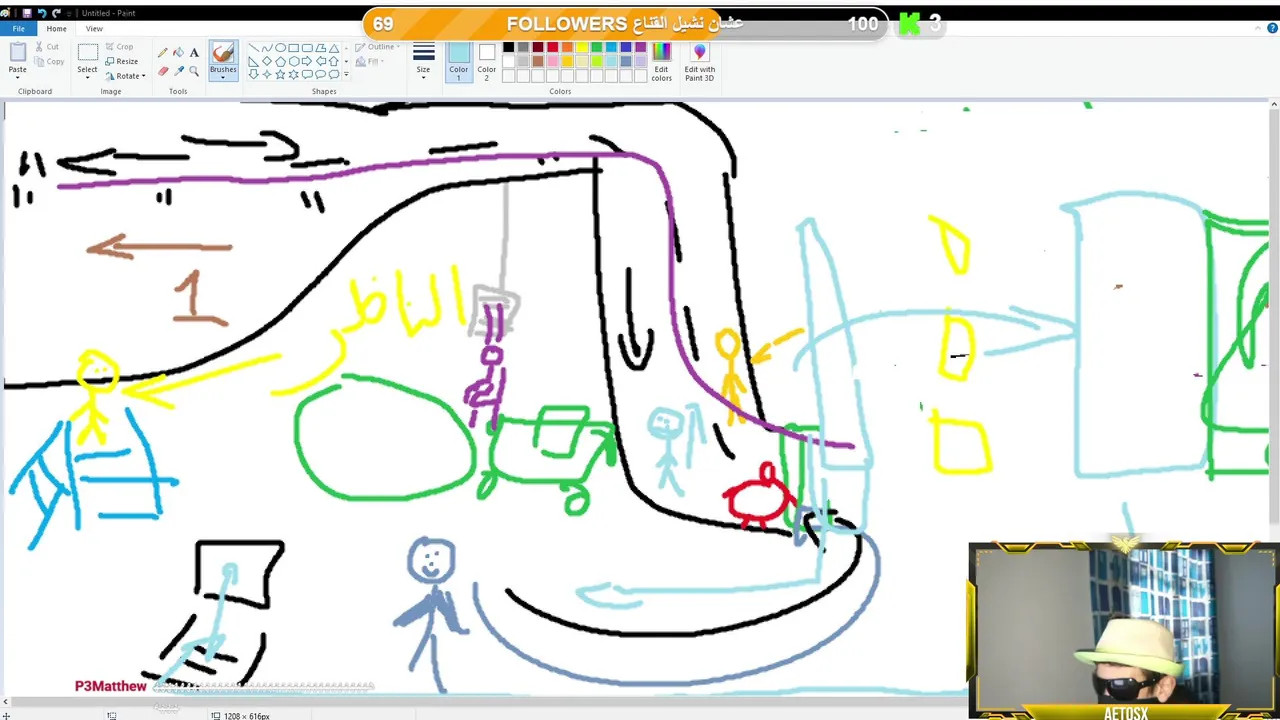Image resolution: width=1280 pixels, height=720 pixels.
Task: Select the Color picker eyedropper tool
Action: [178, 71]
